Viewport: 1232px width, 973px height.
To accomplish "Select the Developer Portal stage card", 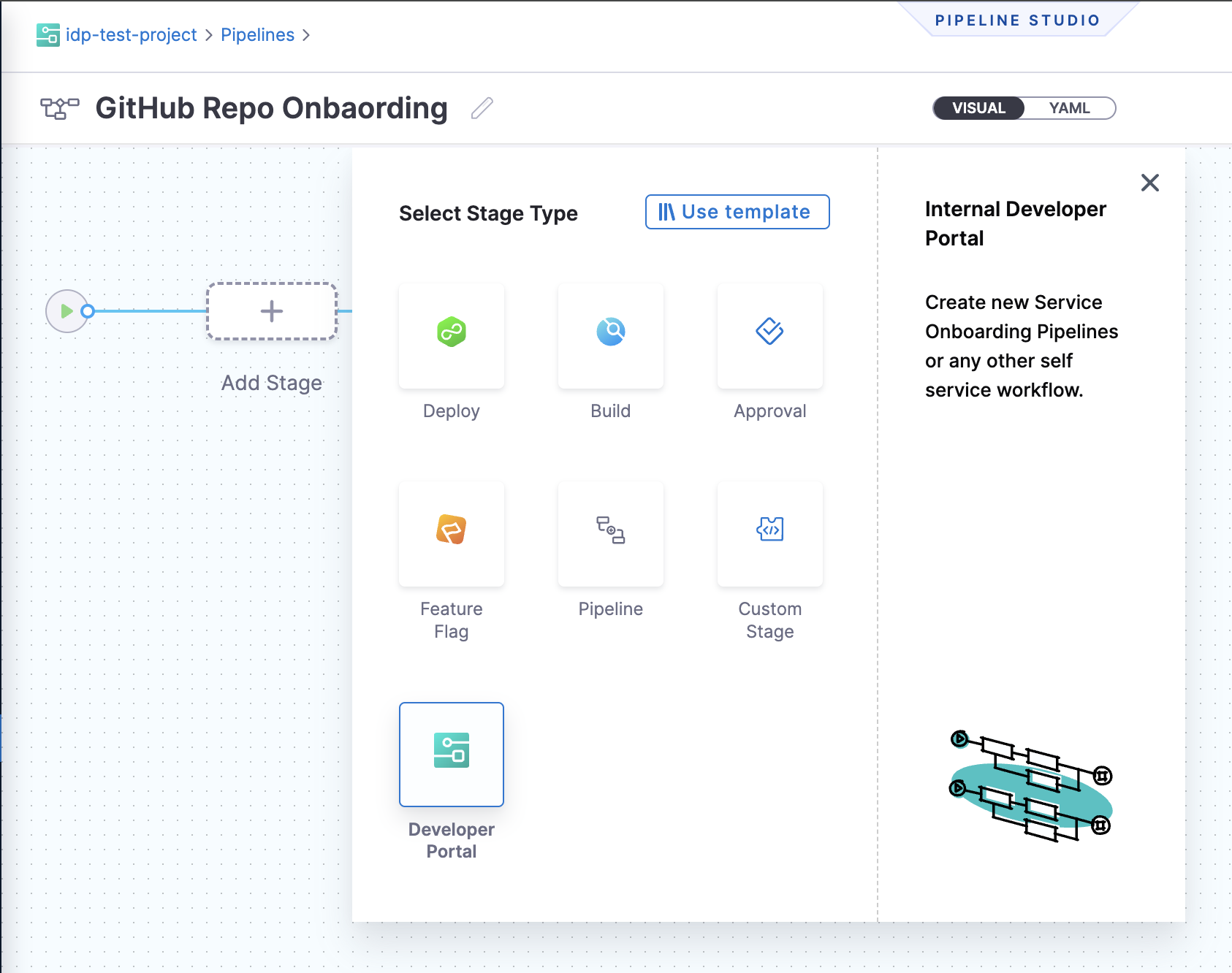I will click(x=451, y=754).
